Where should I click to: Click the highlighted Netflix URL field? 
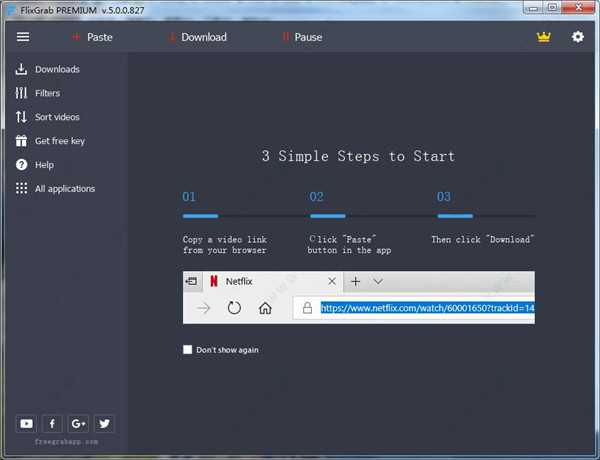coord(427,308)
